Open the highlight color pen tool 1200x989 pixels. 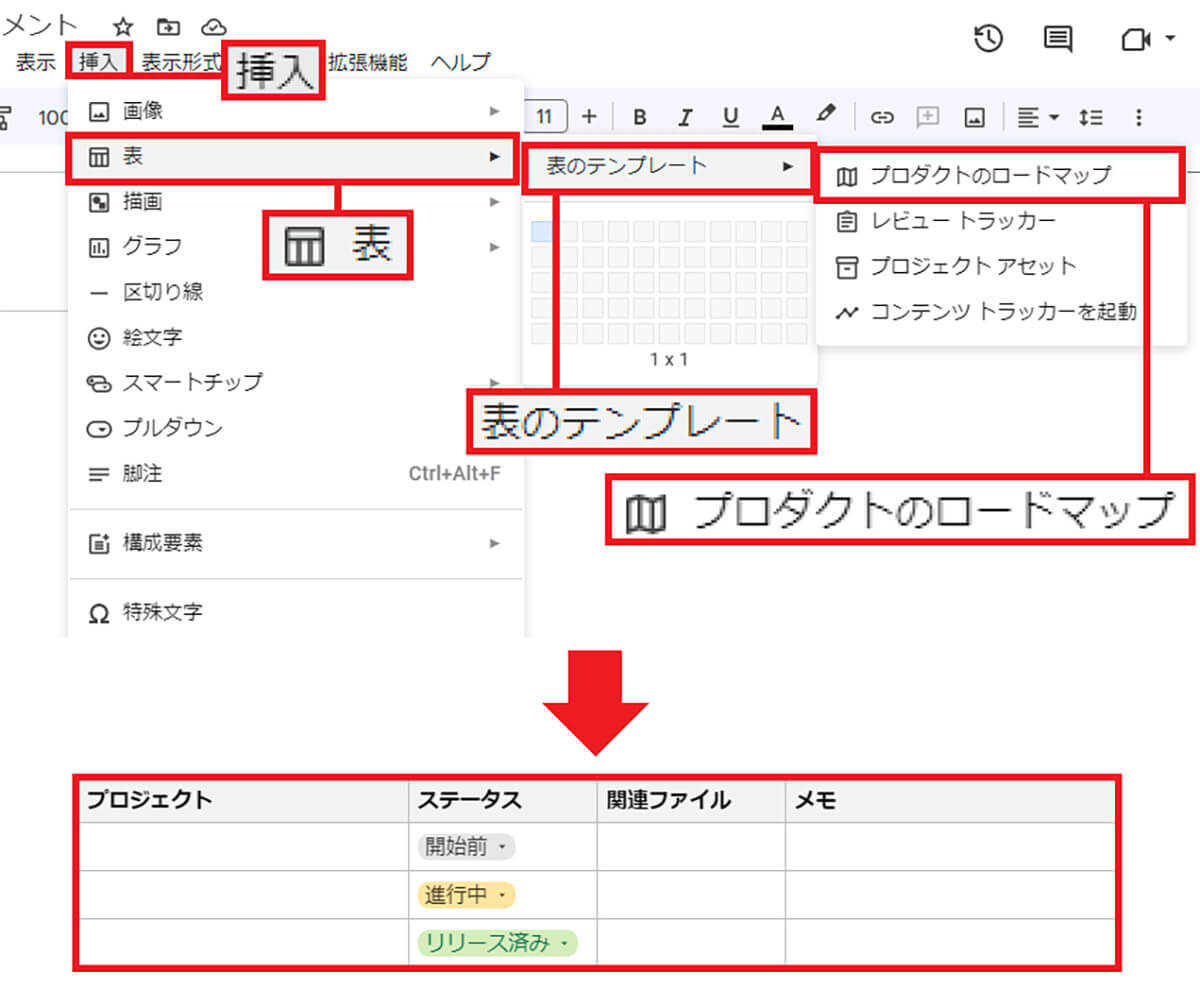tap(826, 114)
